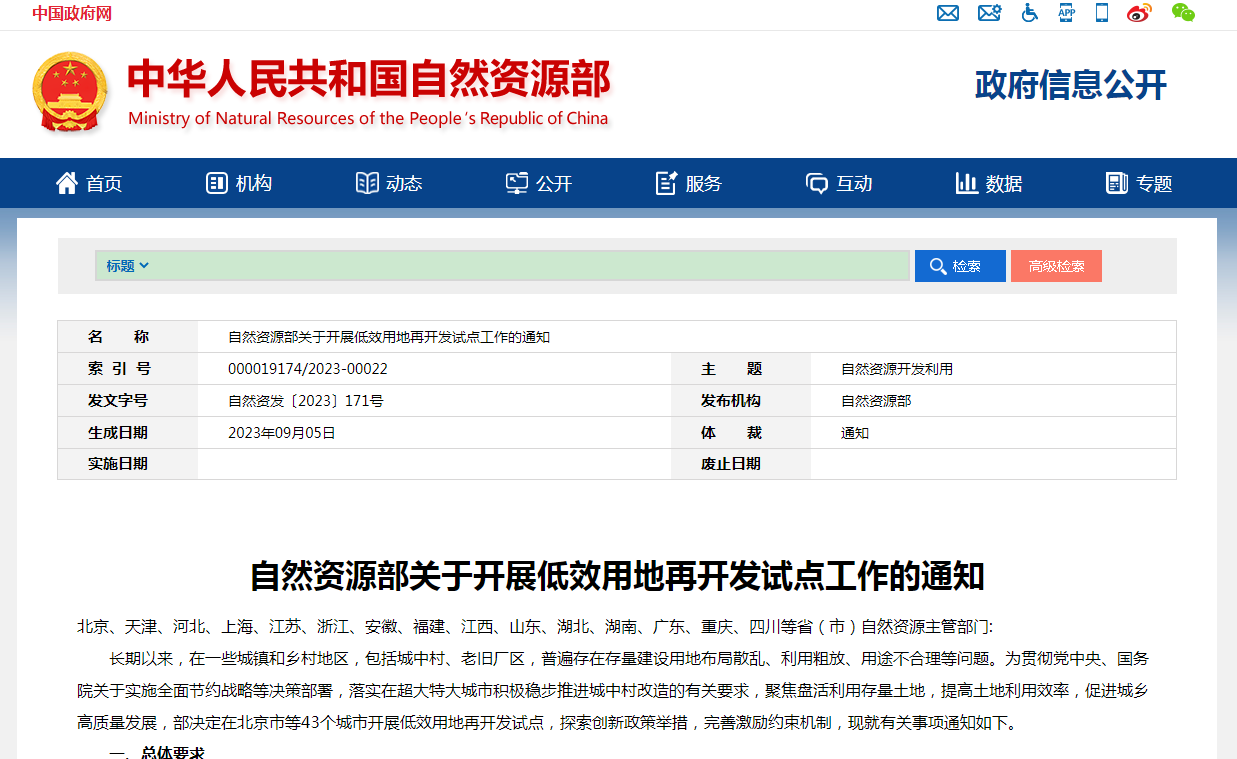Click the wheelchair accessibility icon
Viewport: 1237px width, 759px height.
tap(1029, 13)
